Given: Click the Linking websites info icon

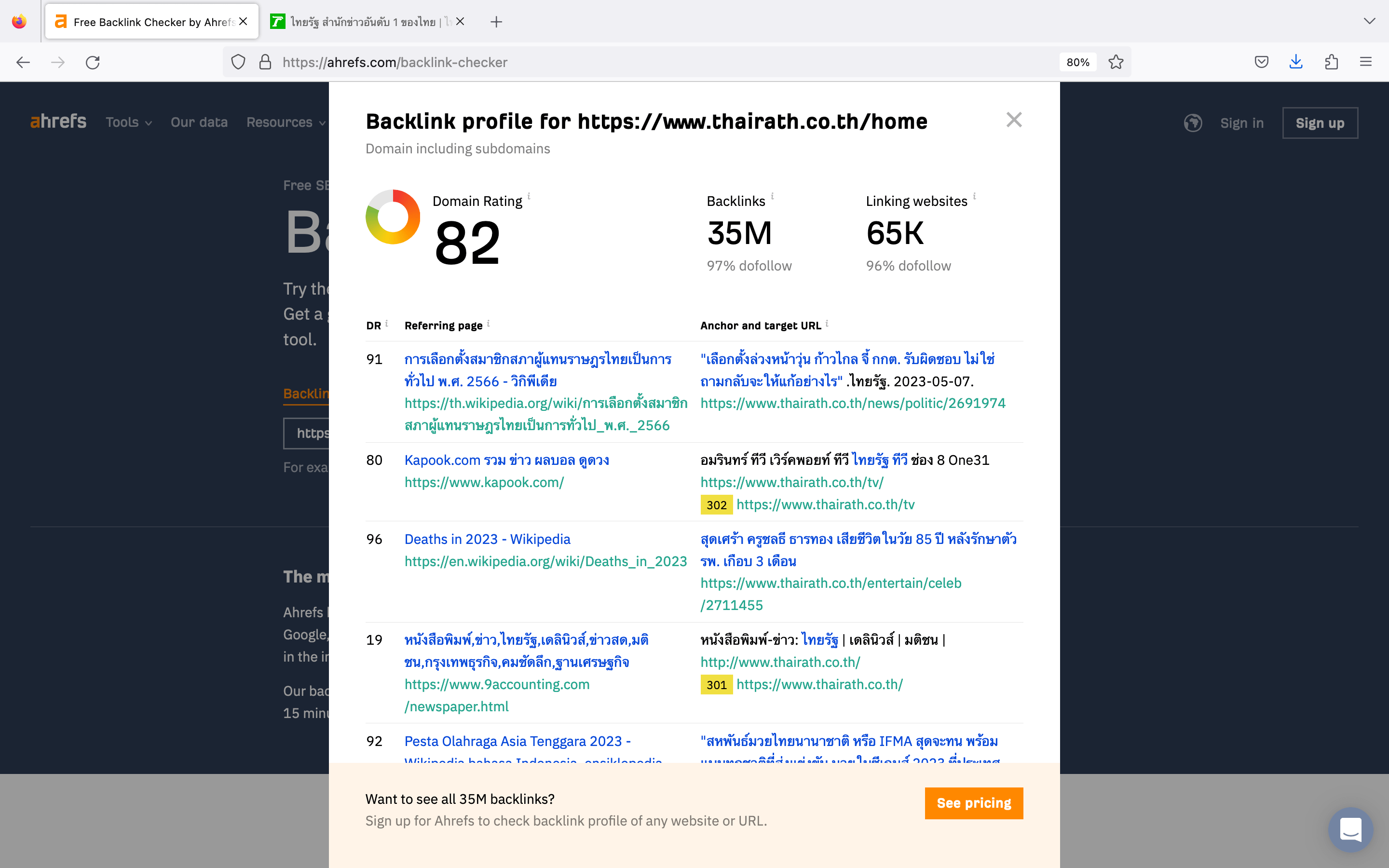Looking at the screenshot, I should (x=974, y=196).
